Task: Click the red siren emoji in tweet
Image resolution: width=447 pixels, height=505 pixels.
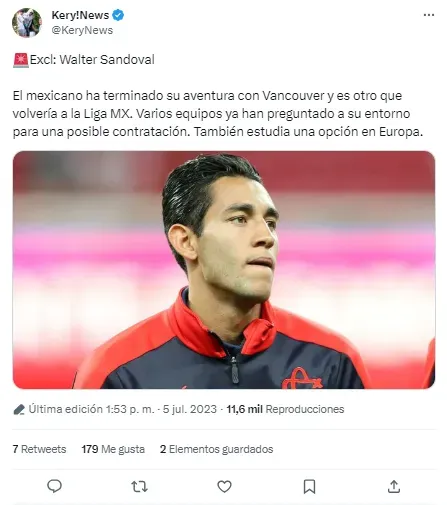Action: click(x=21, y=60)
